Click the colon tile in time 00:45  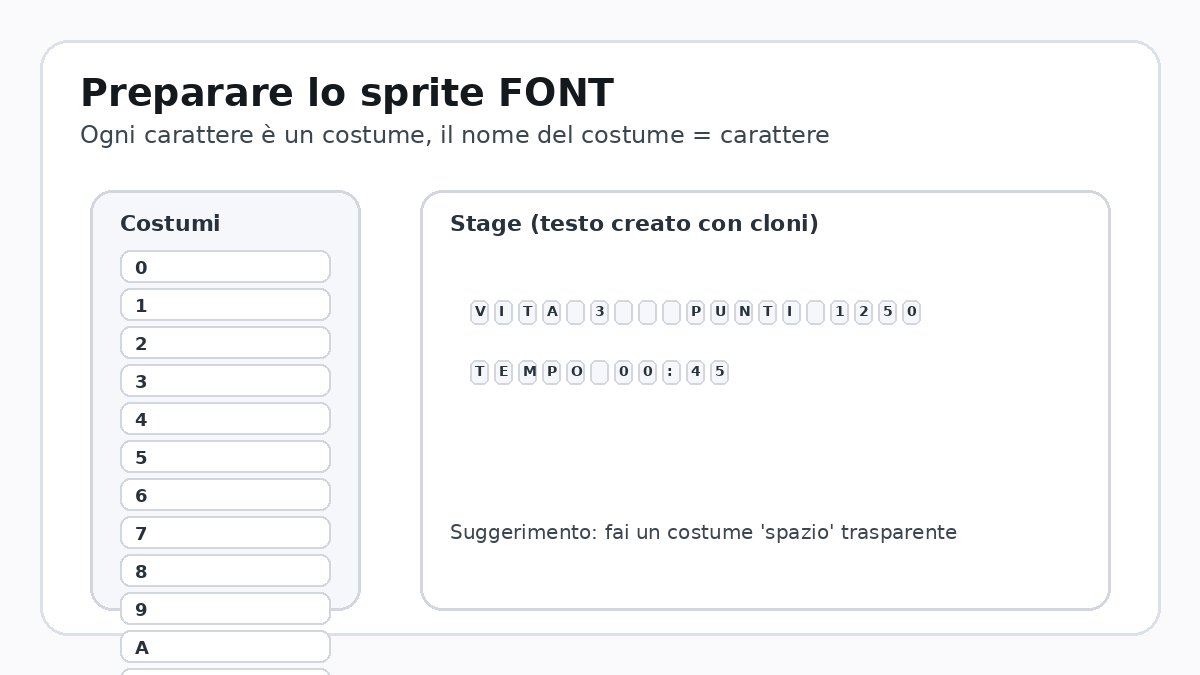[x=672, y=372]
